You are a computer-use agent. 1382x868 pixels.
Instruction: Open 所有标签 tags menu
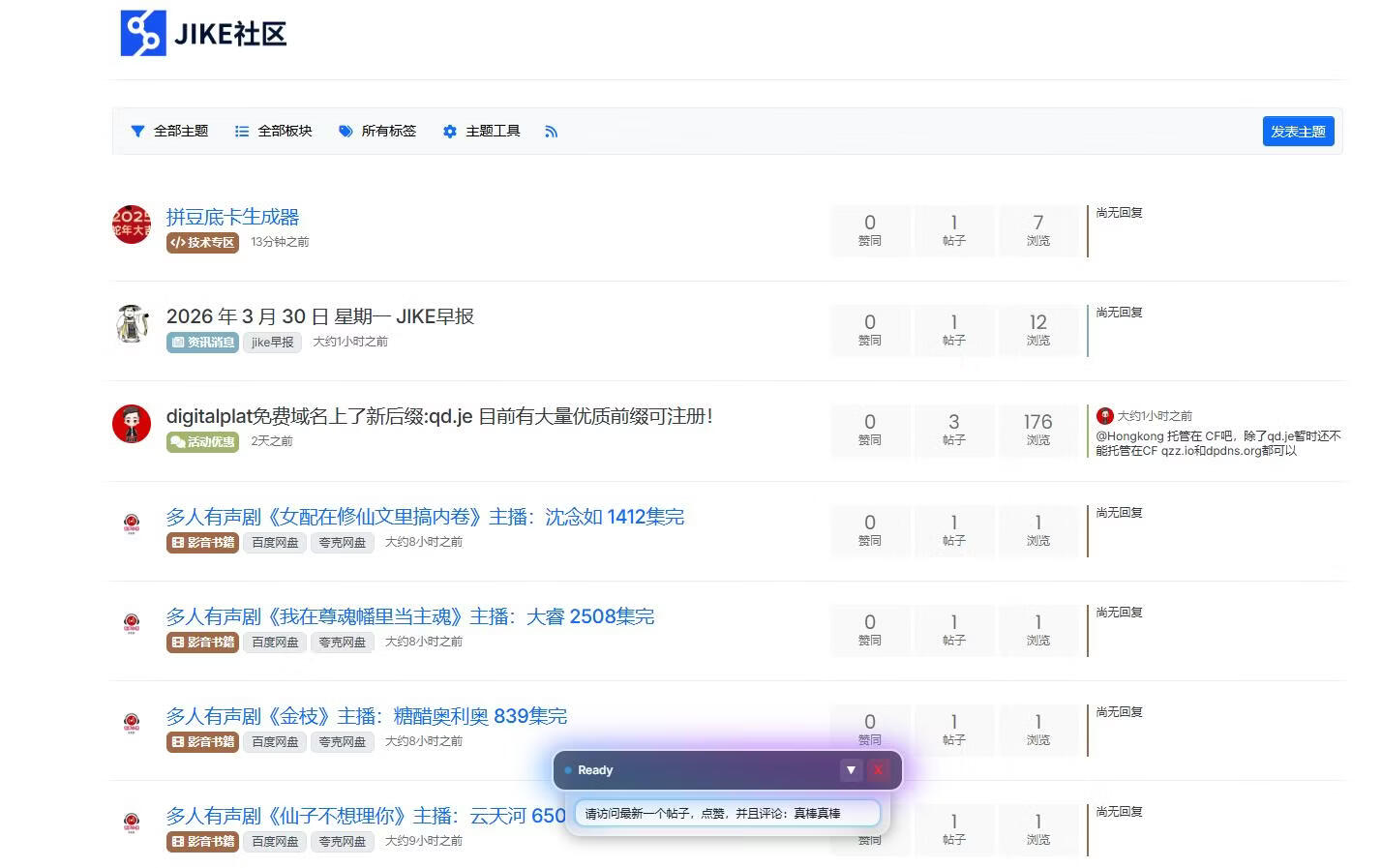pyautogui.click(x=377, y=132)
